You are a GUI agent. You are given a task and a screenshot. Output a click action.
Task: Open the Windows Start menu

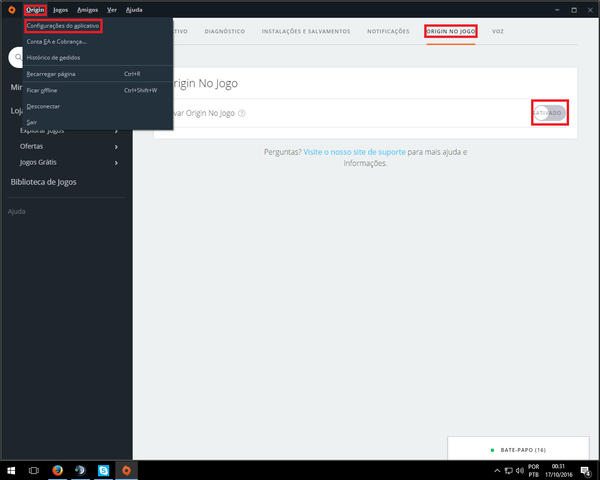click(x=11, y=470)
